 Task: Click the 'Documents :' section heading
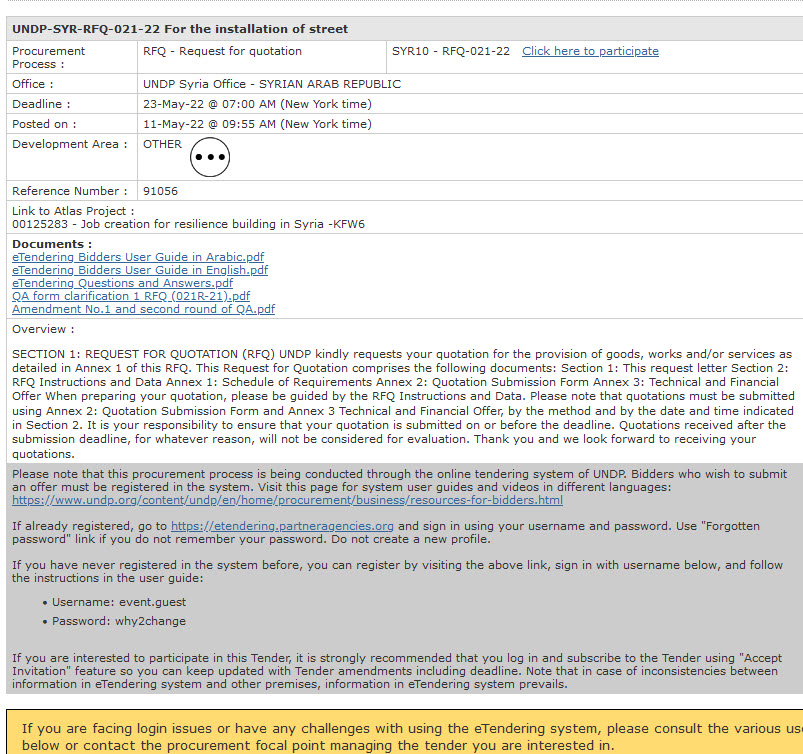coord(52,244)
